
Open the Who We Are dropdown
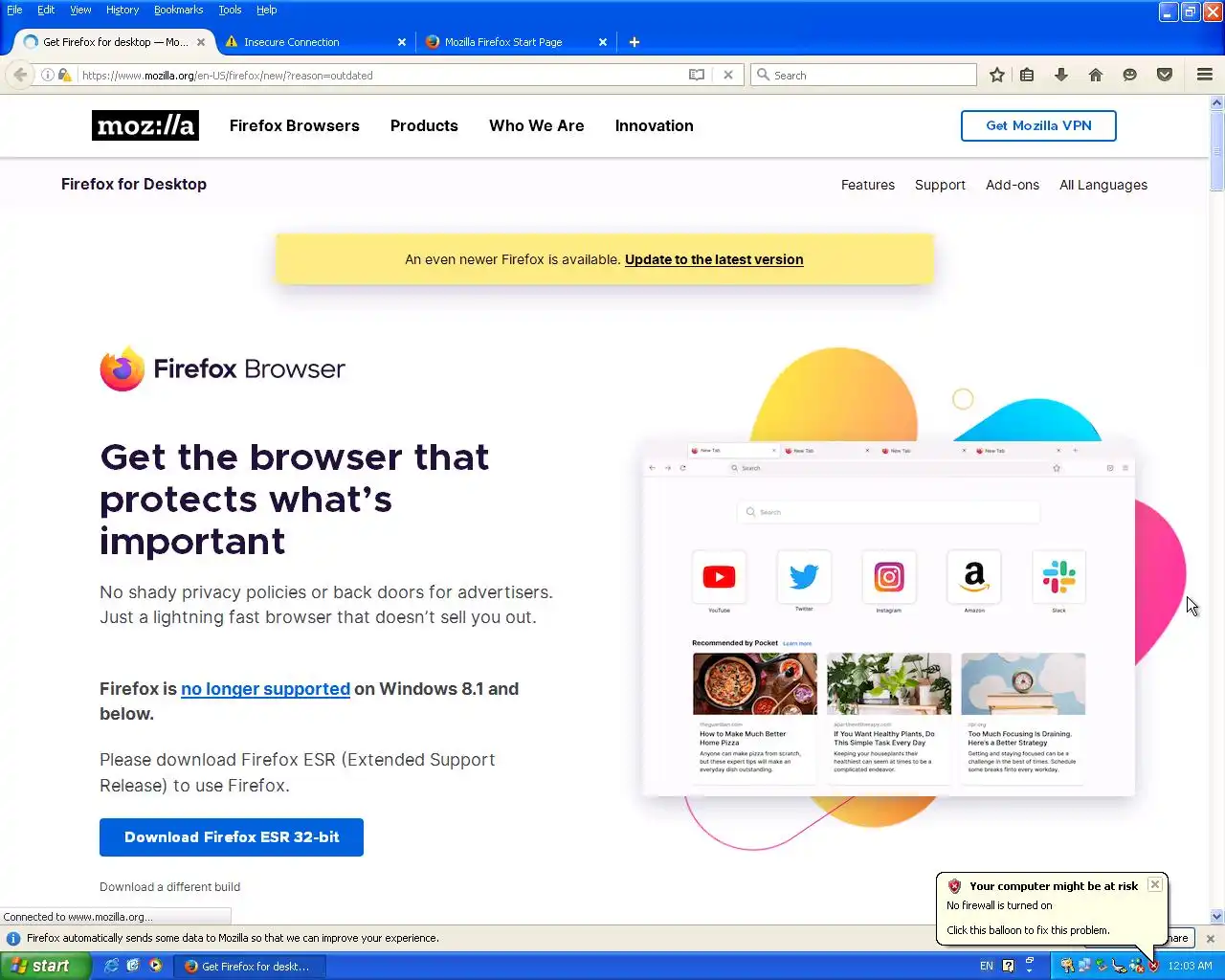pos(537,125)
